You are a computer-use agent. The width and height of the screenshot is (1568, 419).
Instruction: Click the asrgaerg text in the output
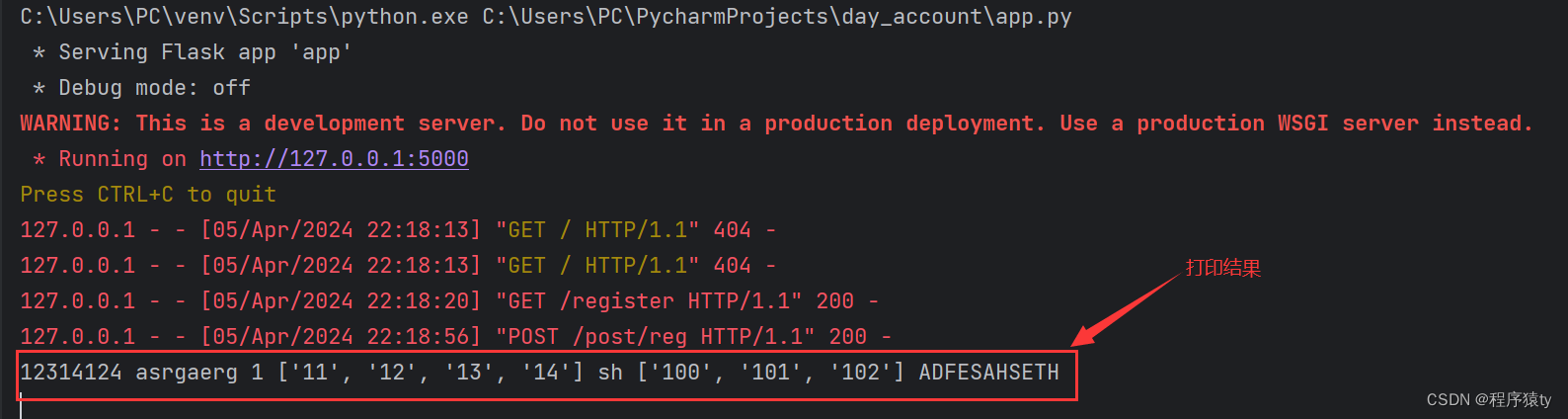pyautogui.click(x=187, y=373)
